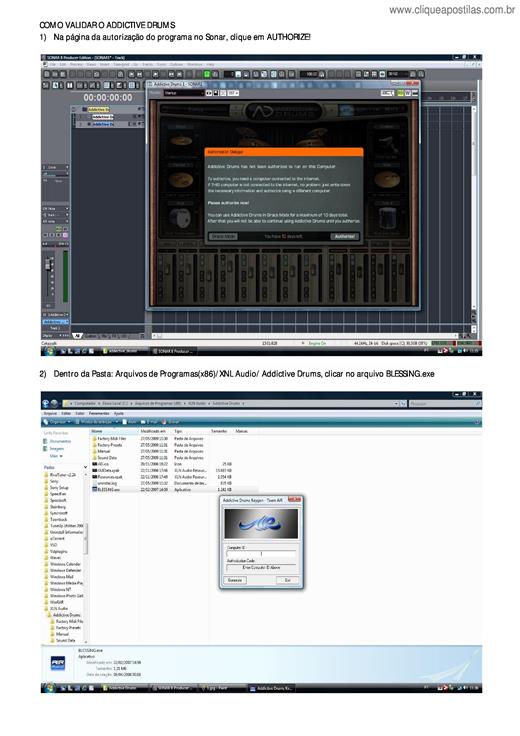Select the Sound Data folder in the file list
This screenshot has width=520, height=736.
tap(105, 458)
